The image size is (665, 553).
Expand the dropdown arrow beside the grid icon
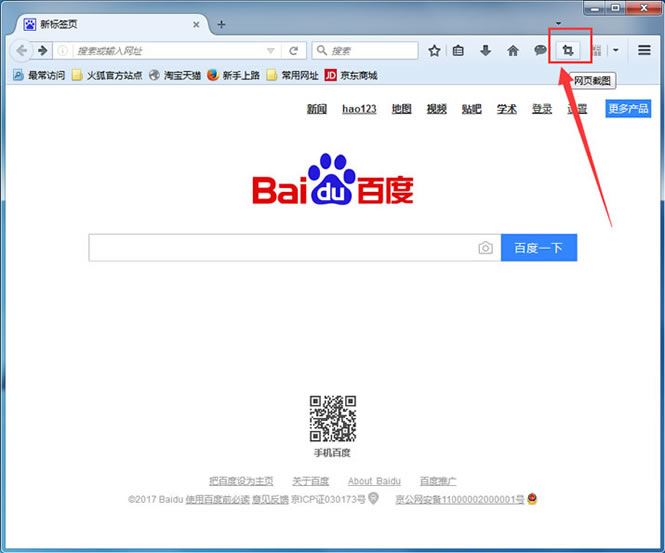(616, 50)
